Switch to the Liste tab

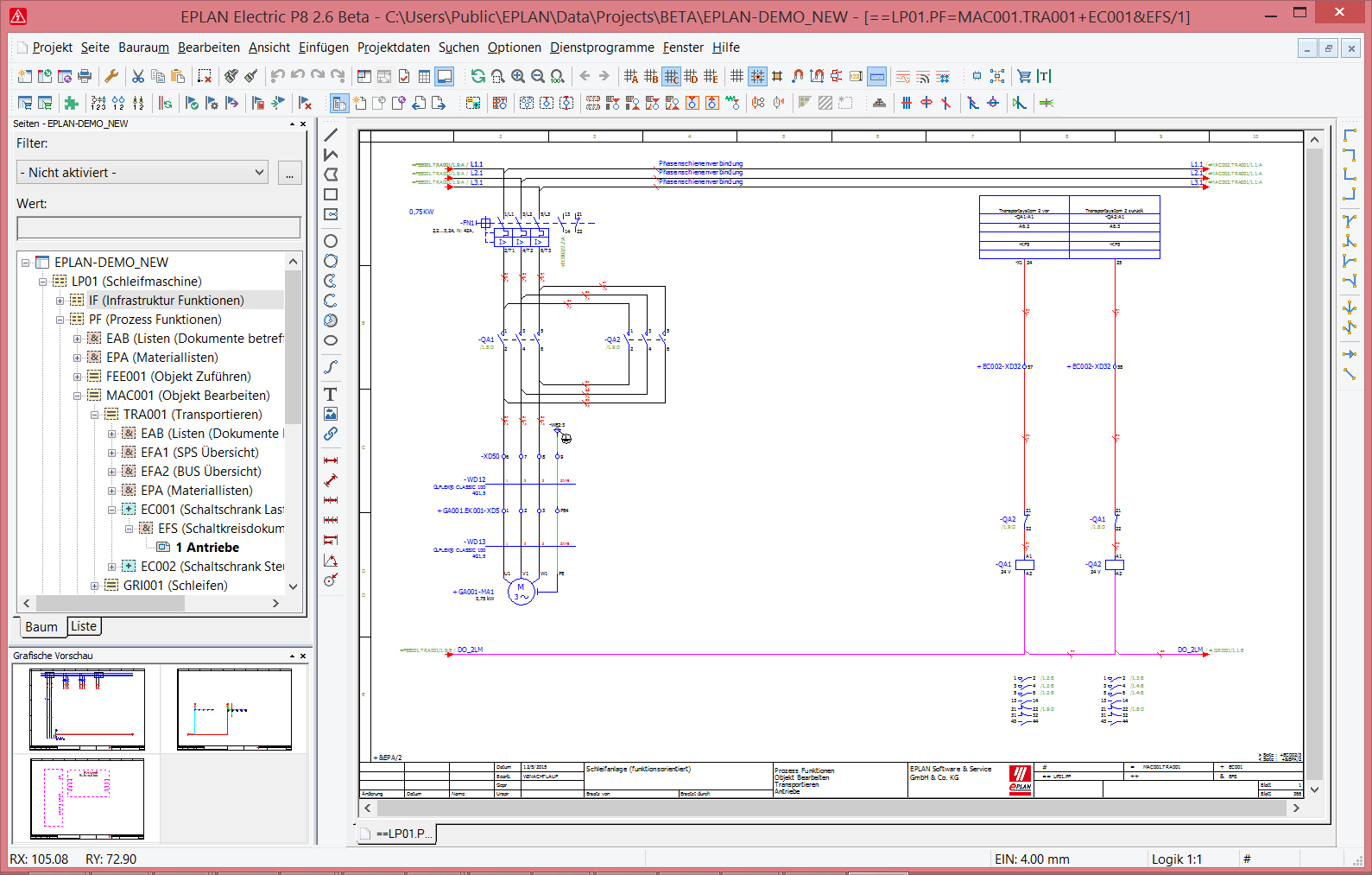click(x=84, y=626)
